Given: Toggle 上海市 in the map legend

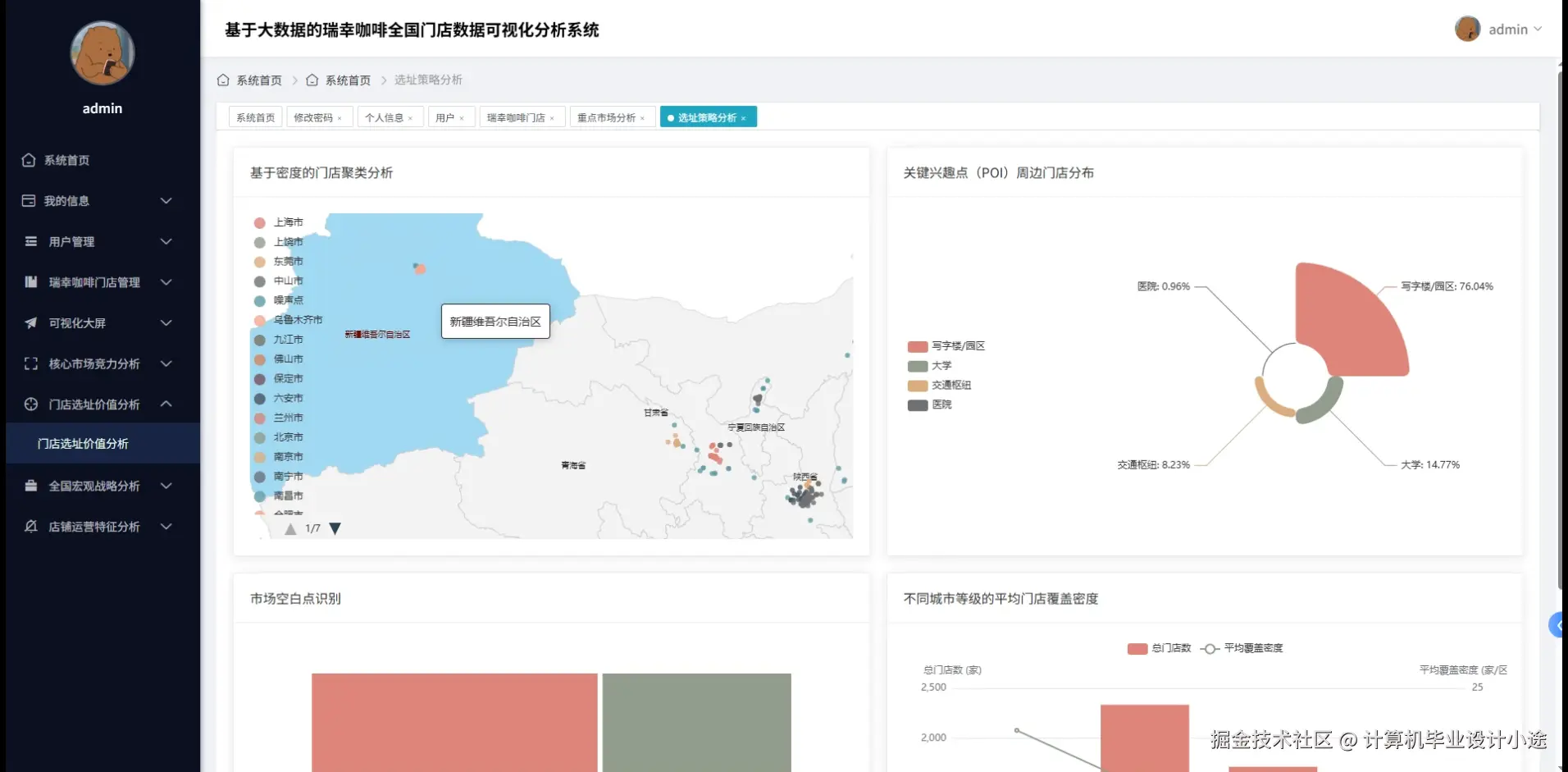Looking at the screenshot, I should pyautogui.click(x=279, y=222).
